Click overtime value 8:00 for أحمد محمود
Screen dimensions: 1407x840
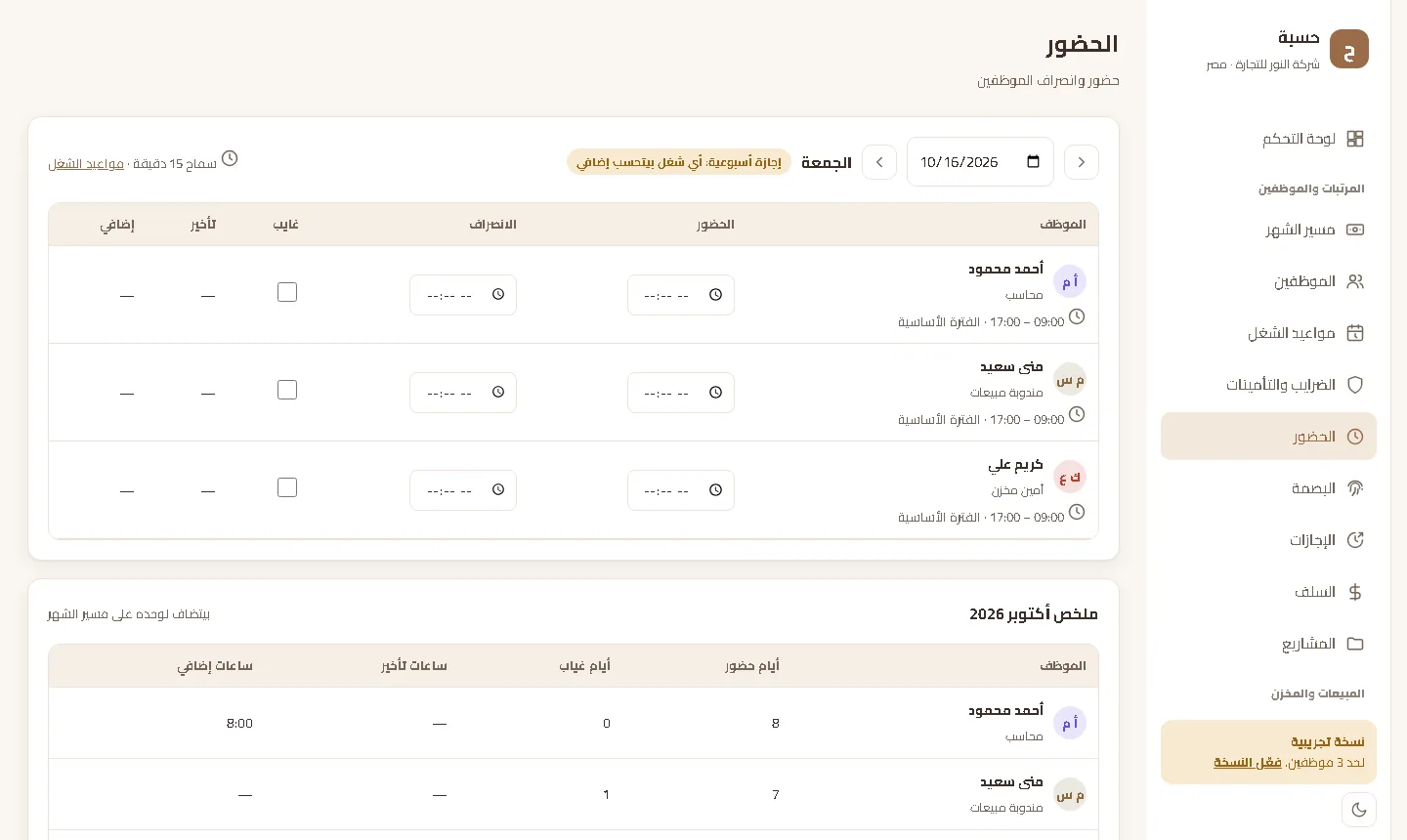point(239,724)
